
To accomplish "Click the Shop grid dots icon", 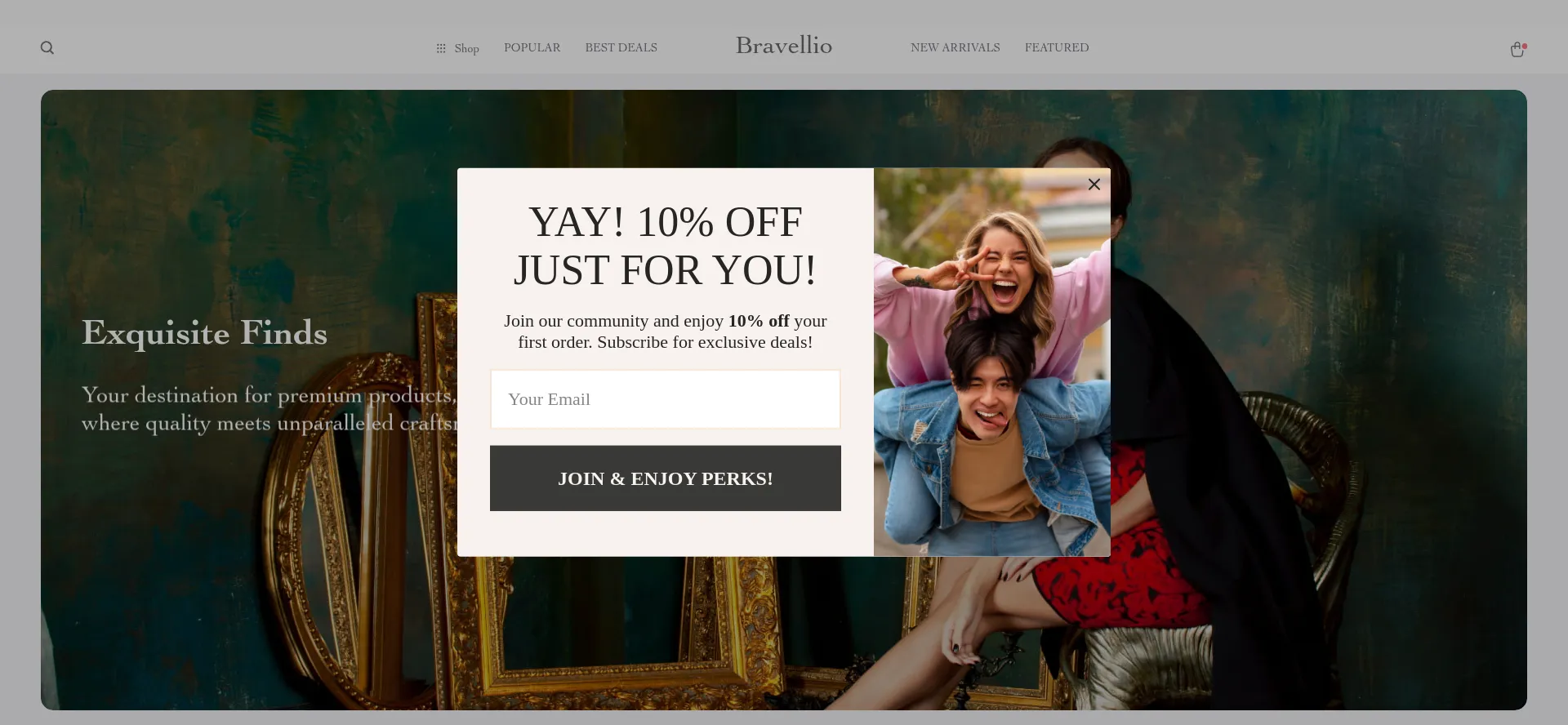I will 441,49.
